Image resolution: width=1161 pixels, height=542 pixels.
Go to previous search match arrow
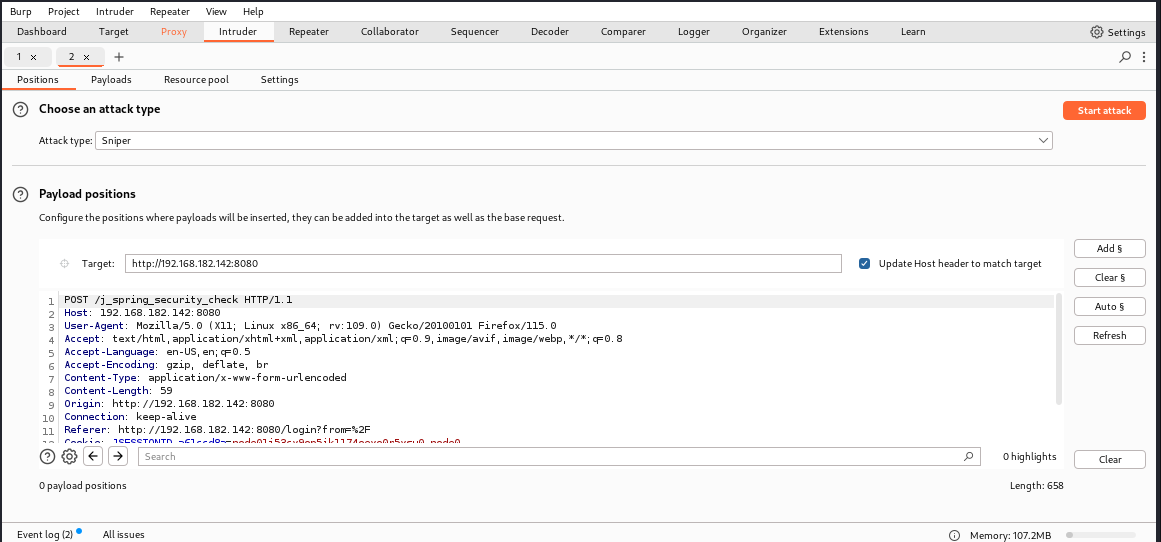tap(93, 457)
